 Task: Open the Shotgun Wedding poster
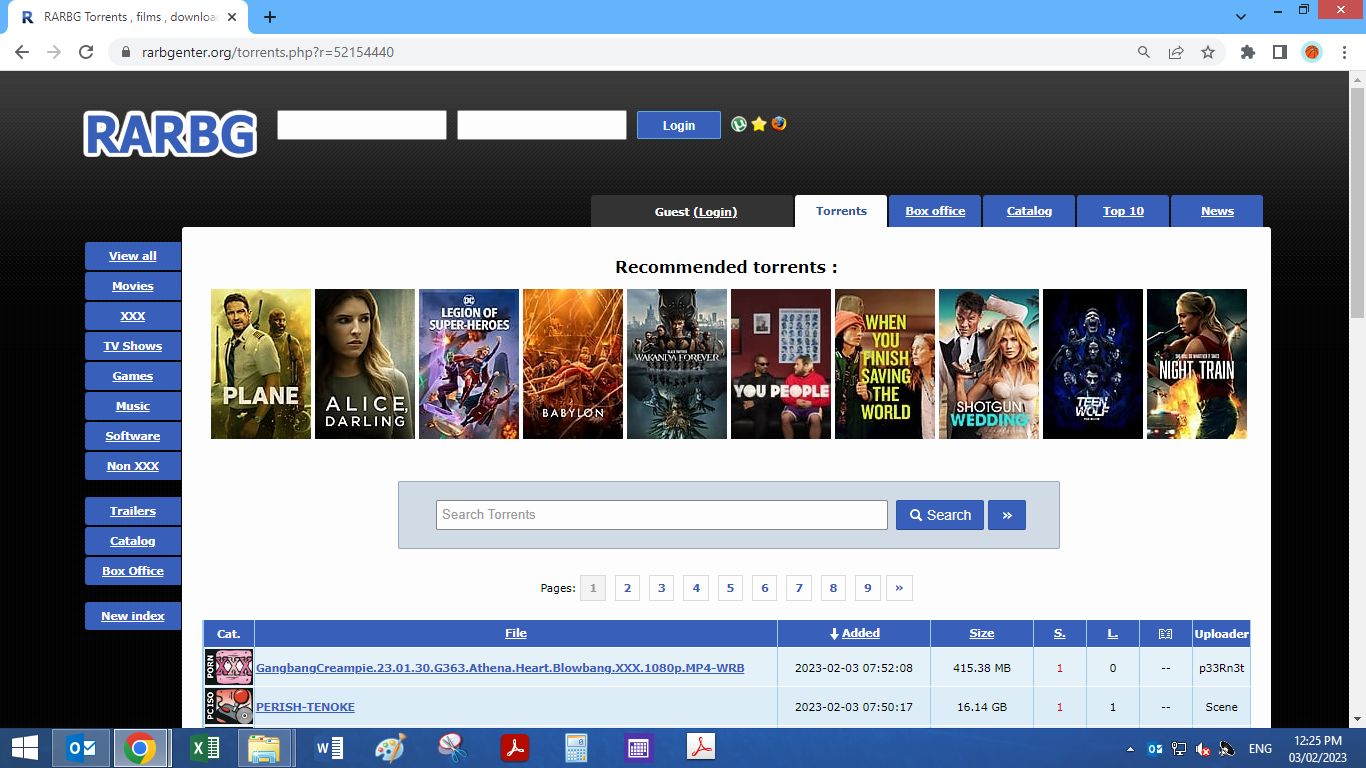[989, 364]
